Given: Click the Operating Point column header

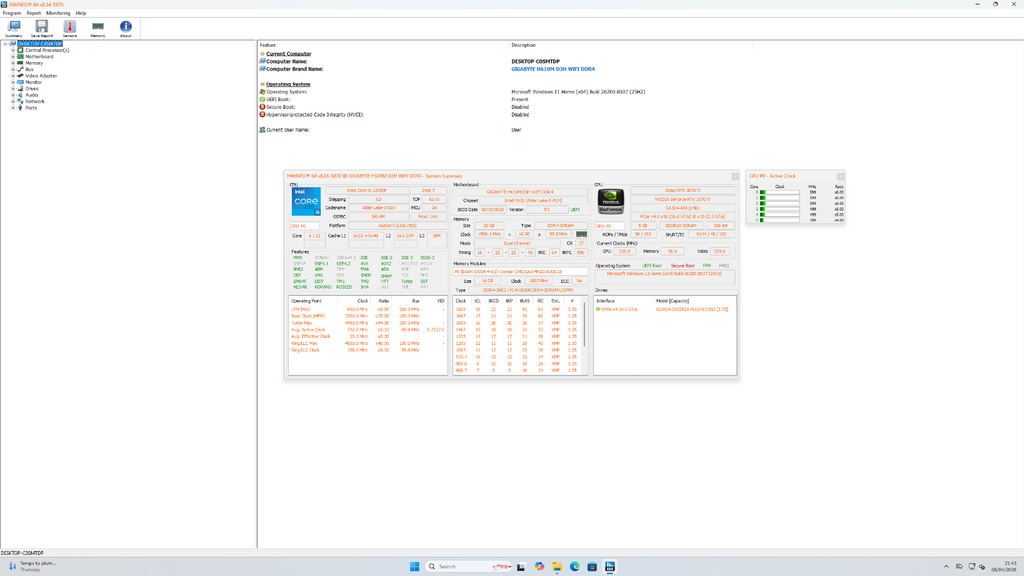Looking at the screenshot, I should (306, 301).
